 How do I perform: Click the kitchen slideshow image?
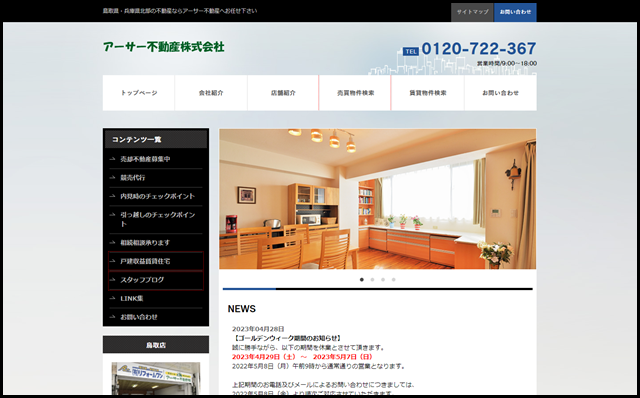pyautogui.click(x=378, y=199)
